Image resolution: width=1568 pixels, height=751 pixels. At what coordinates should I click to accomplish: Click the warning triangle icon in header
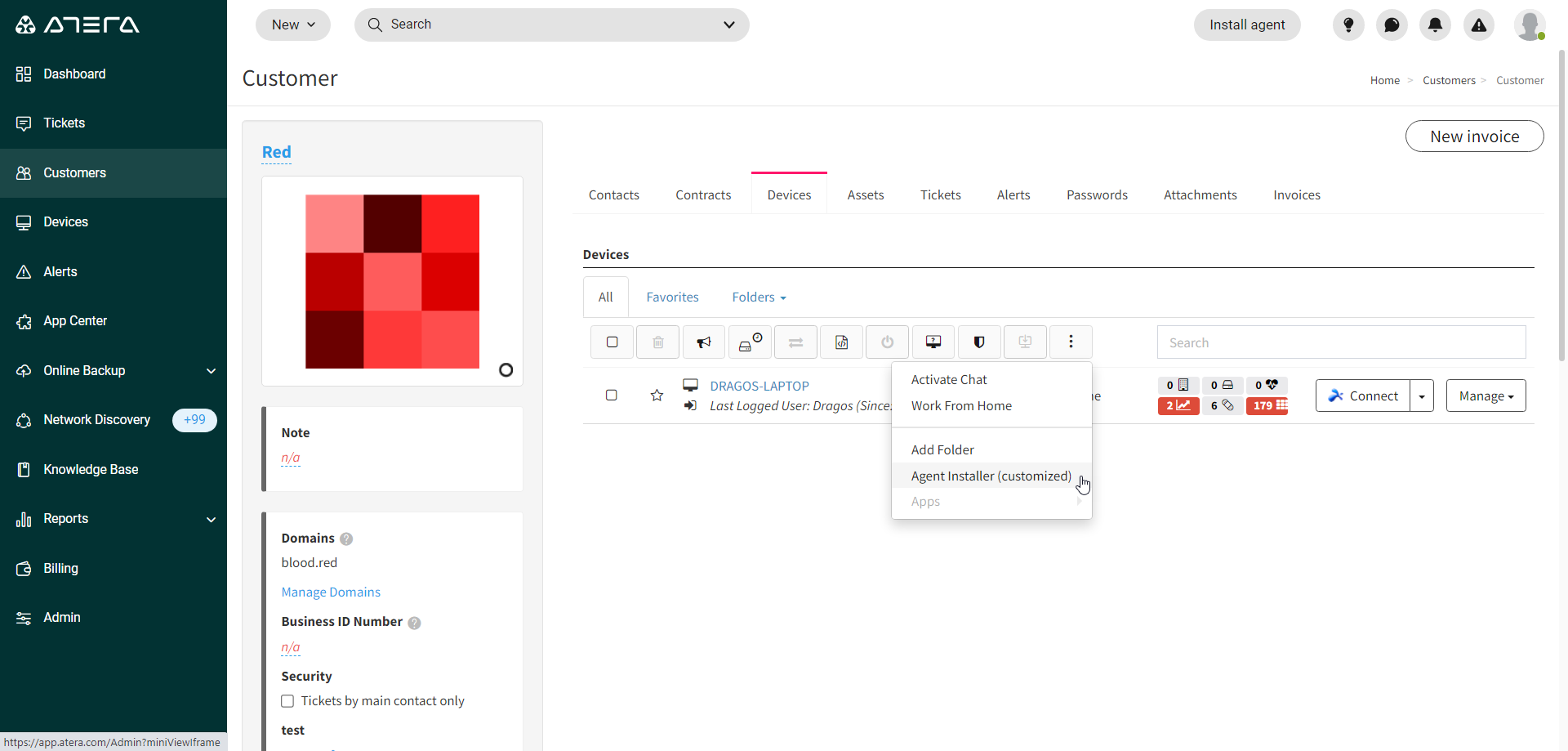(1479, 25)
